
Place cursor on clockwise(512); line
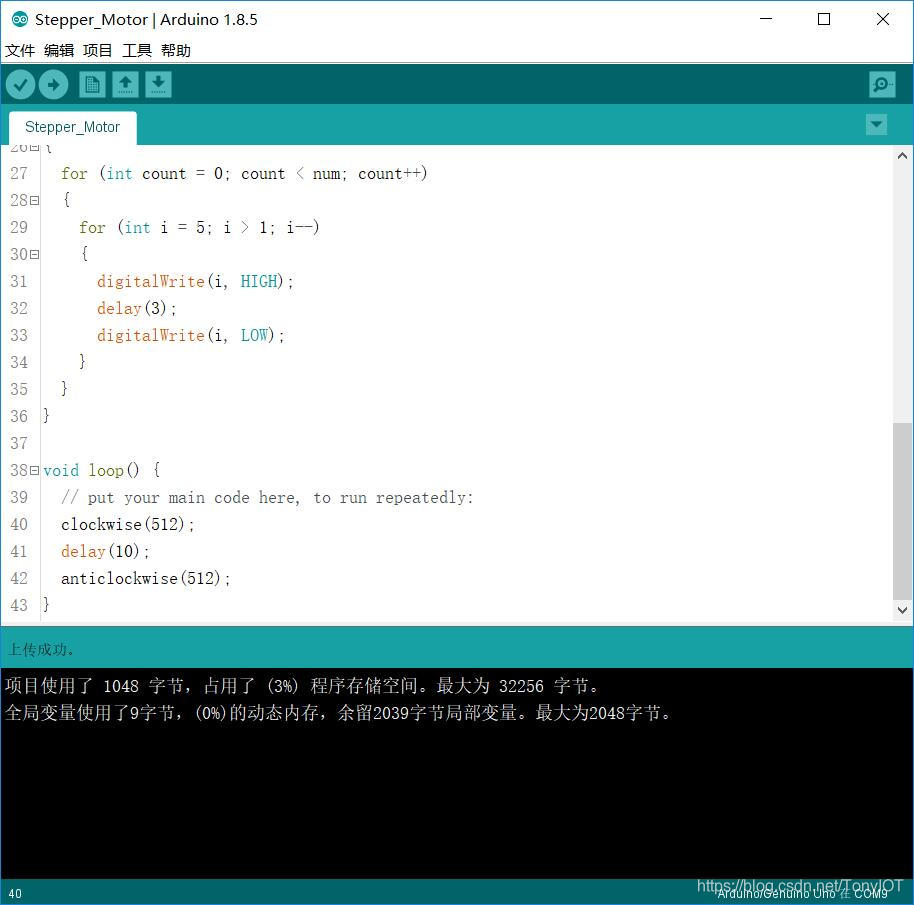click(x=128, y=524)
